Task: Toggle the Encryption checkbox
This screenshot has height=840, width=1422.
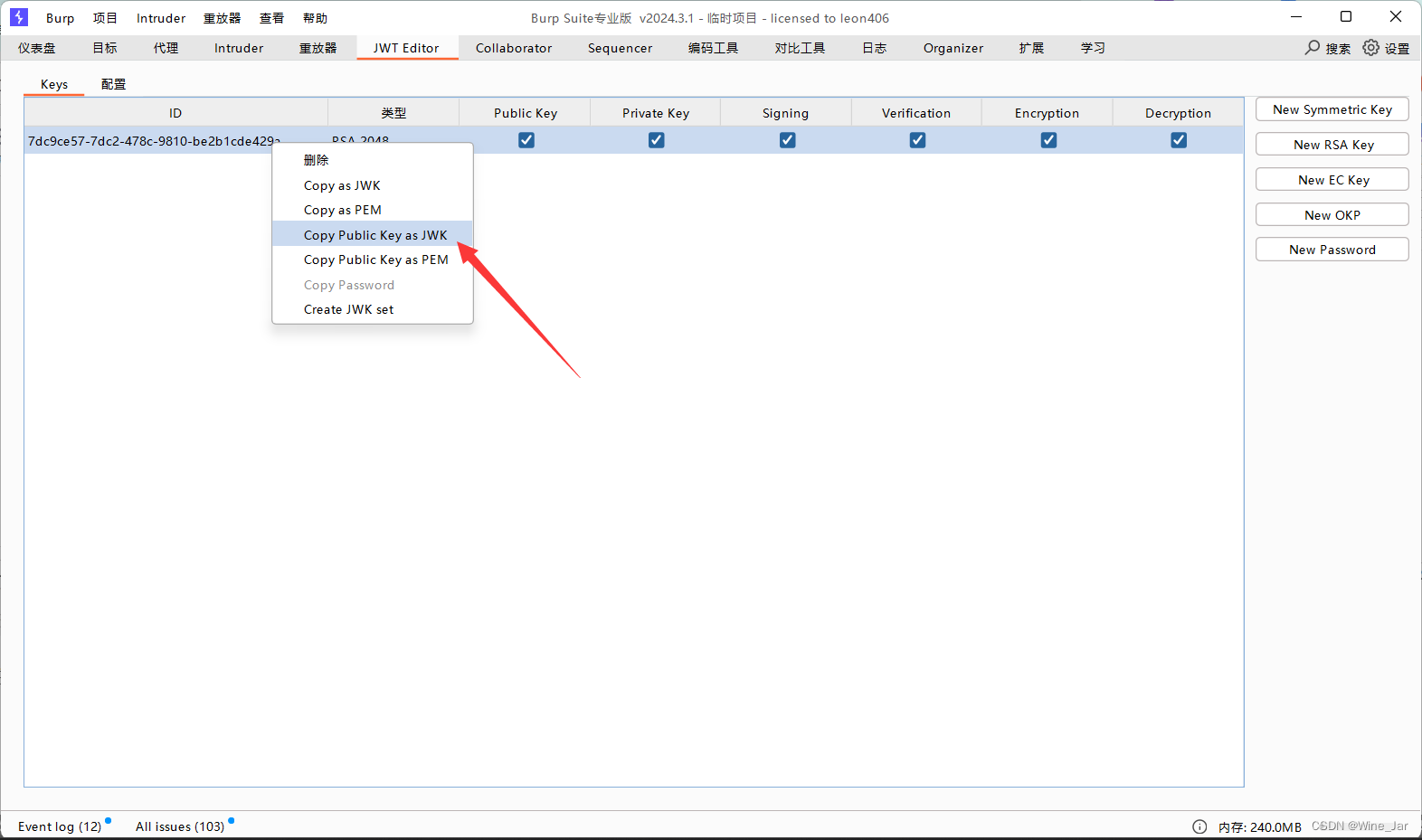Action: (x=1049, y=140)
